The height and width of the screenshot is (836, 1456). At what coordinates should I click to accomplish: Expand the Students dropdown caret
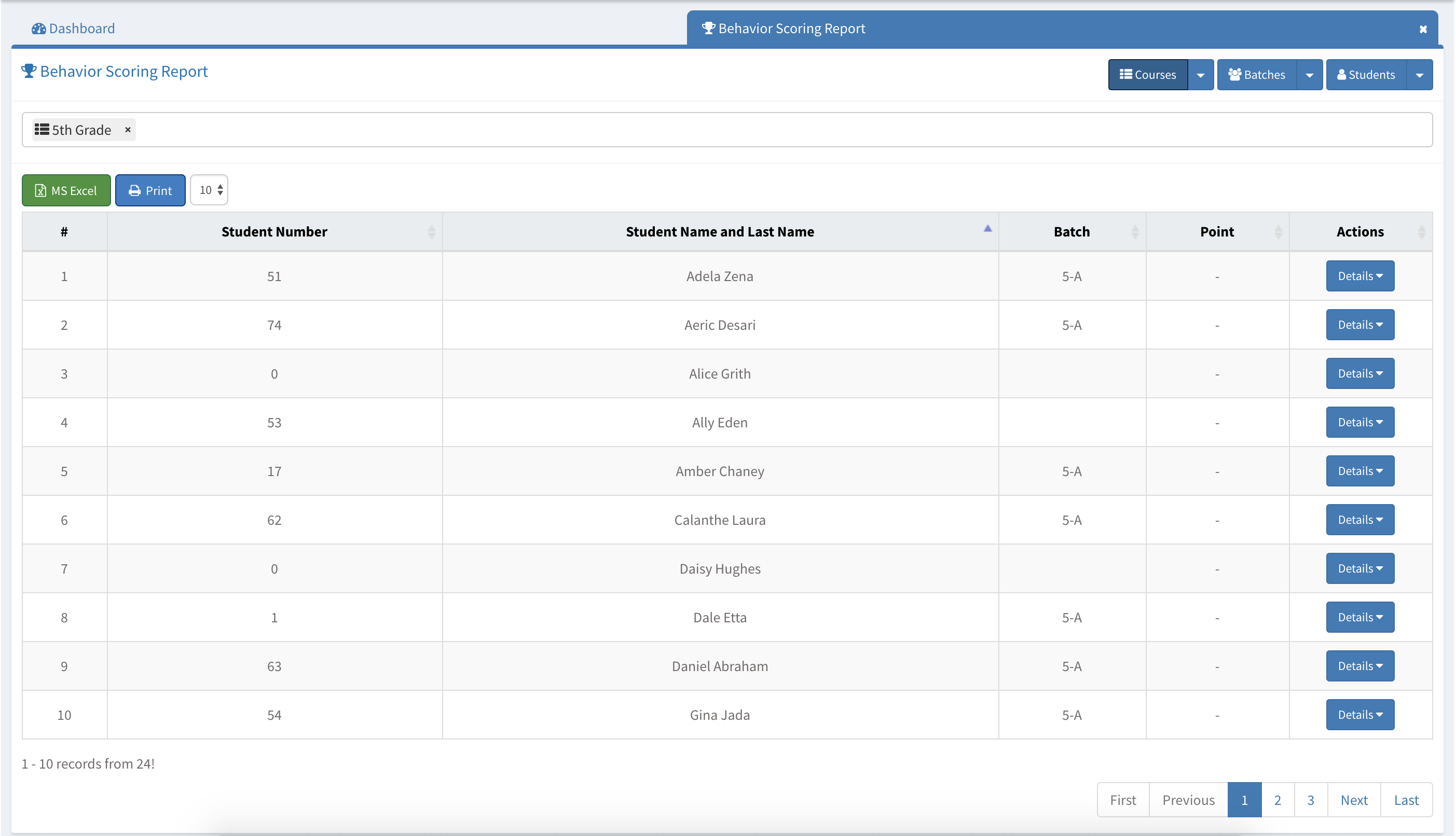[x=1419, y=75]
